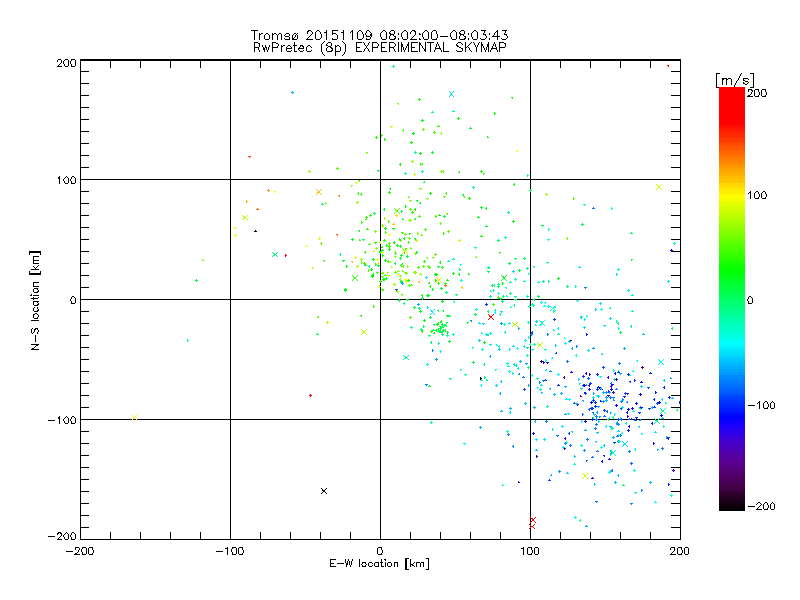The height and width of the screenshot is (600, 800).
Task: Click the N-S axis tick label -200
Action: (62, 536)
